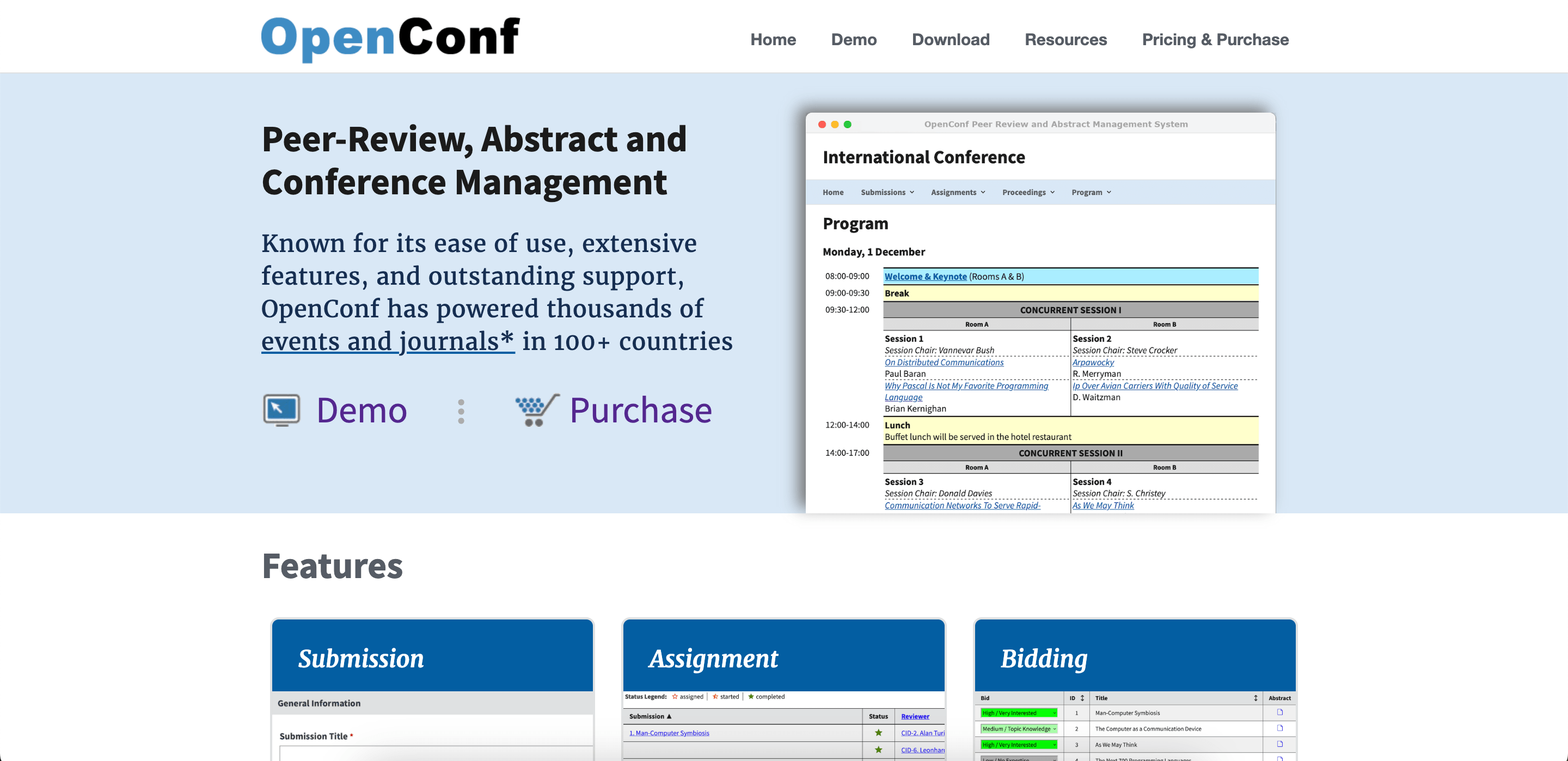1568x761 pixels.
Task: Open the Program dropdown in the demo navigation
Action: [1091, 192]
